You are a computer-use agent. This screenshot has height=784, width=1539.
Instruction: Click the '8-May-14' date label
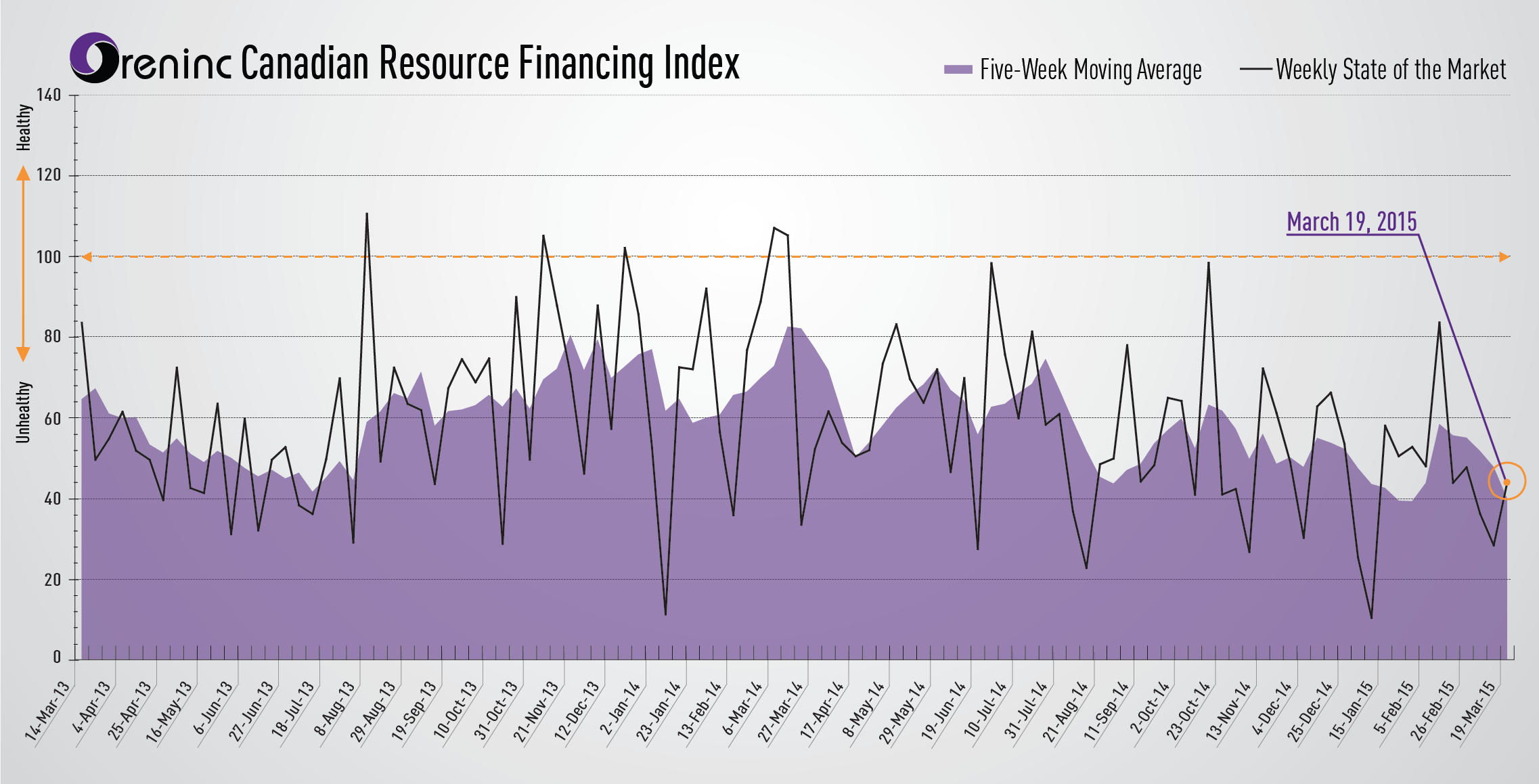[x=864, y=708]
